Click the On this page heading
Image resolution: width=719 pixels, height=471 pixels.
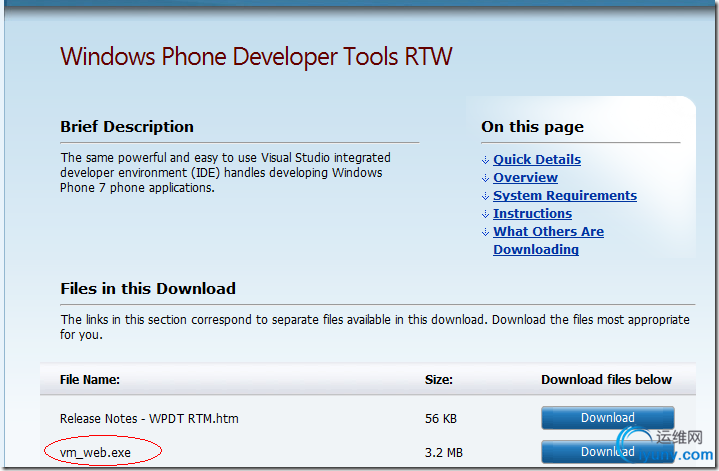[532, 127]
